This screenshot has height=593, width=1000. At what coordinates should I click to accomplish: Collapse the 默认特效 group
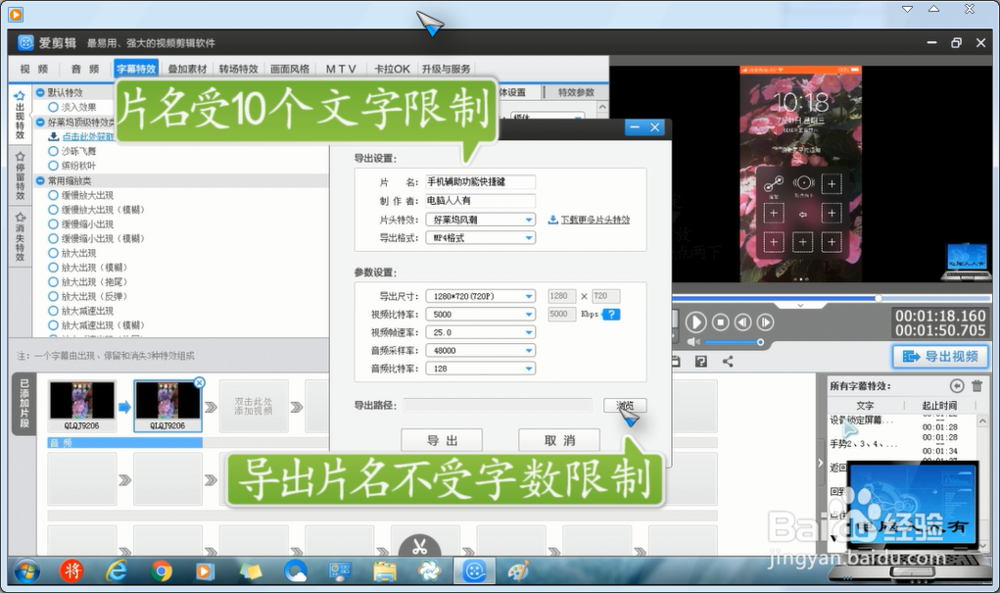(40, 92)
